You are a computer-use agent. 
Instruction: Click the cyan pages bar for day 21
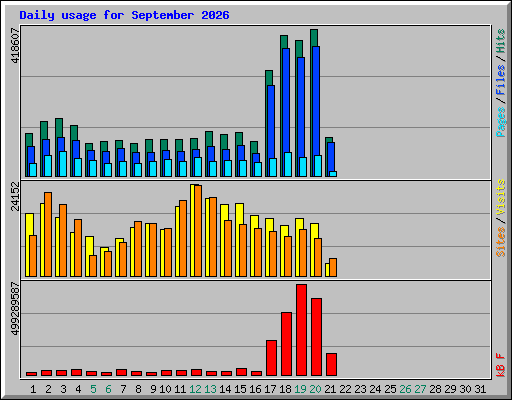[x=333, y=174]
